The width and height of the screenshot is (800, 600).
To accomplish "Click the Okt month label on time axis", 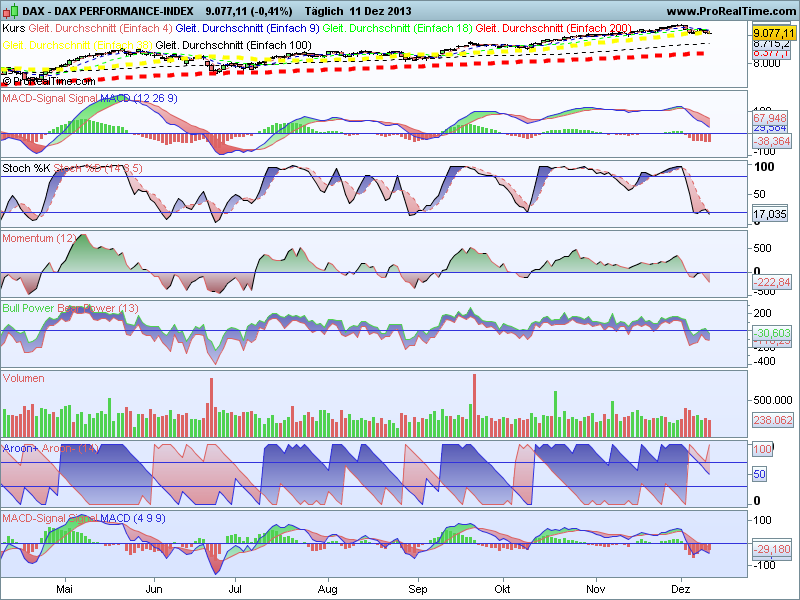I will [502, 589].
